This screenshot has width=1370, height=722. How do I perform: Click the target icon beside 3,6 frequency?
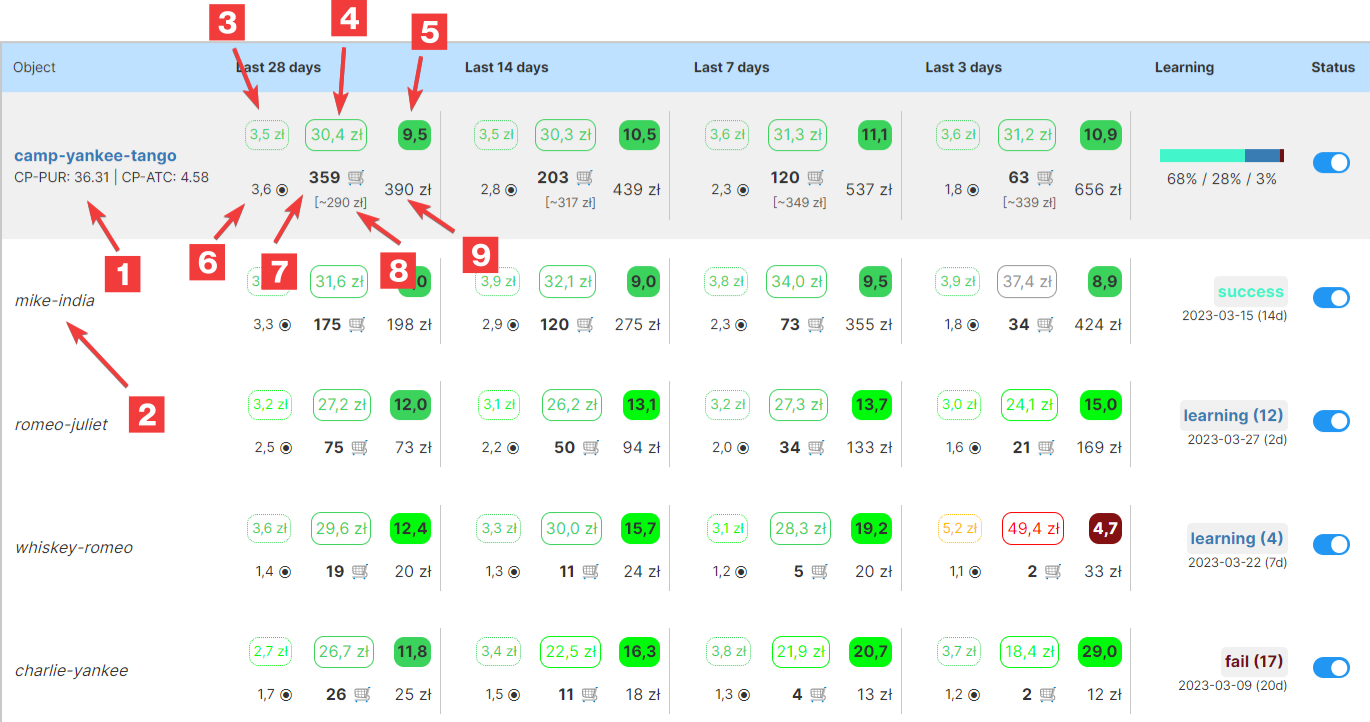(283, 190)
